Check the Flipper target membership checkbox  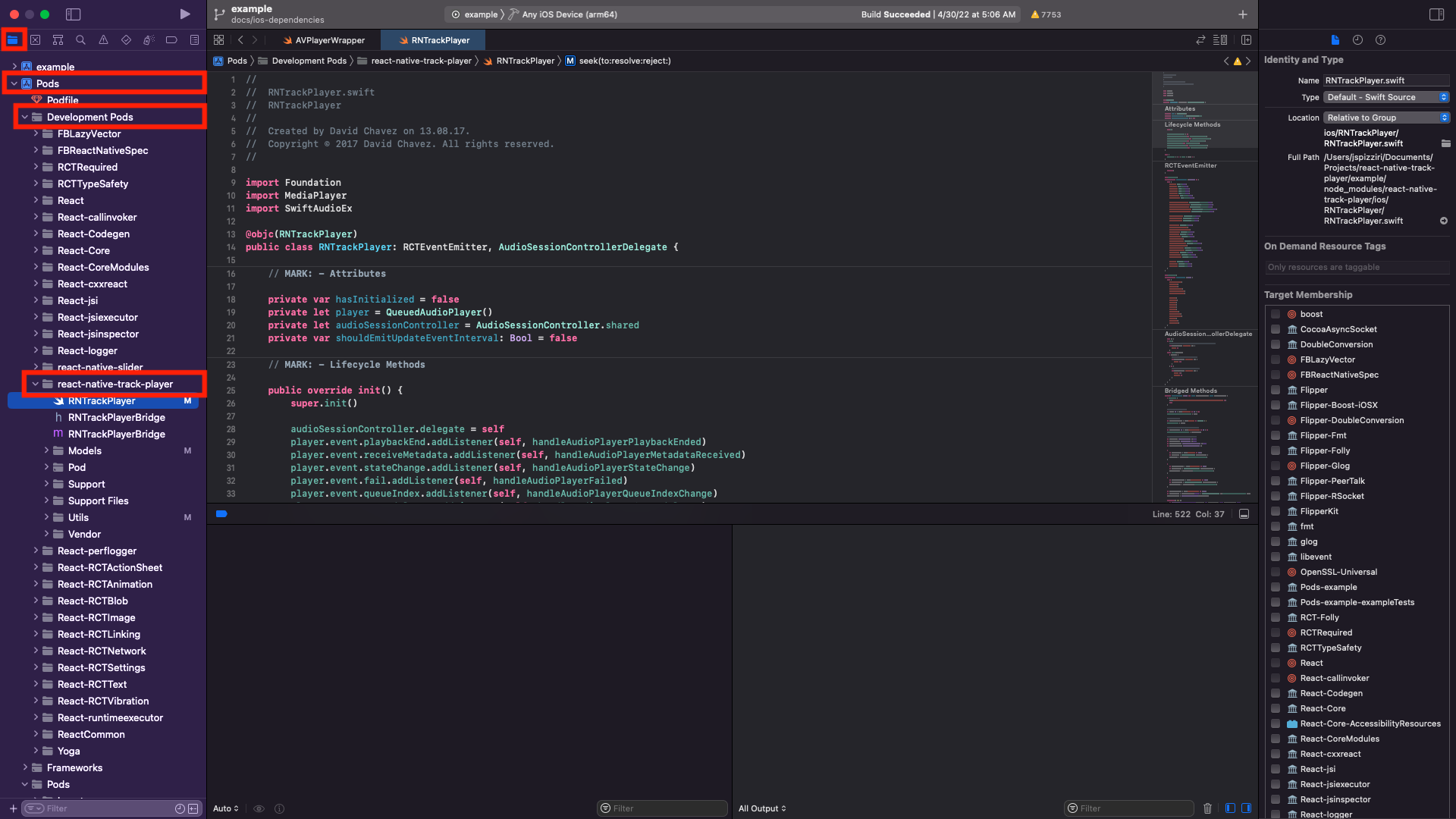pyautogui.click(x=1276, y=390)
